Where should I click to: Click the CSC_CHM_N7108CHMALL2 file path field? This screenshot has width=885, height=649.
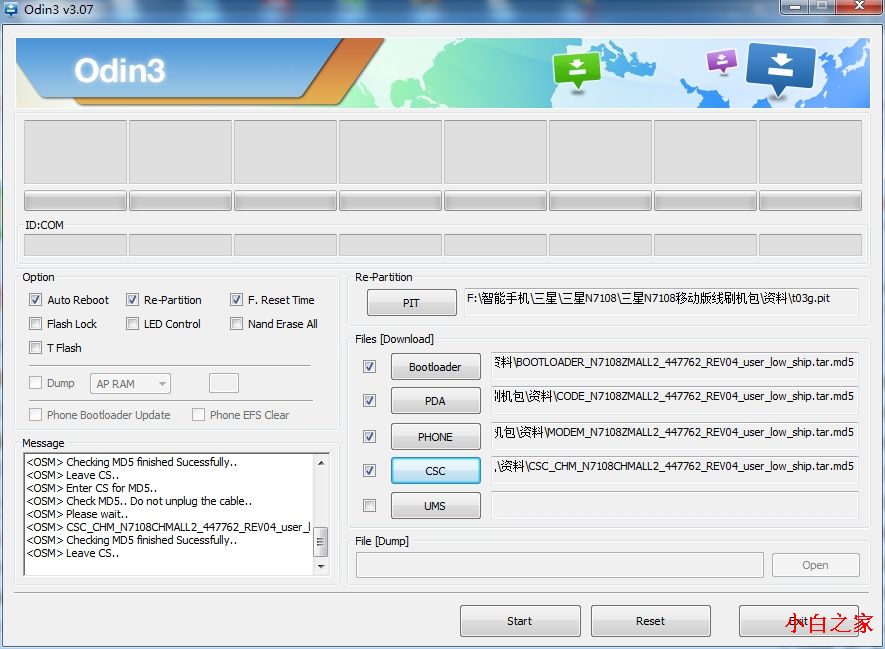click(674, 470)
